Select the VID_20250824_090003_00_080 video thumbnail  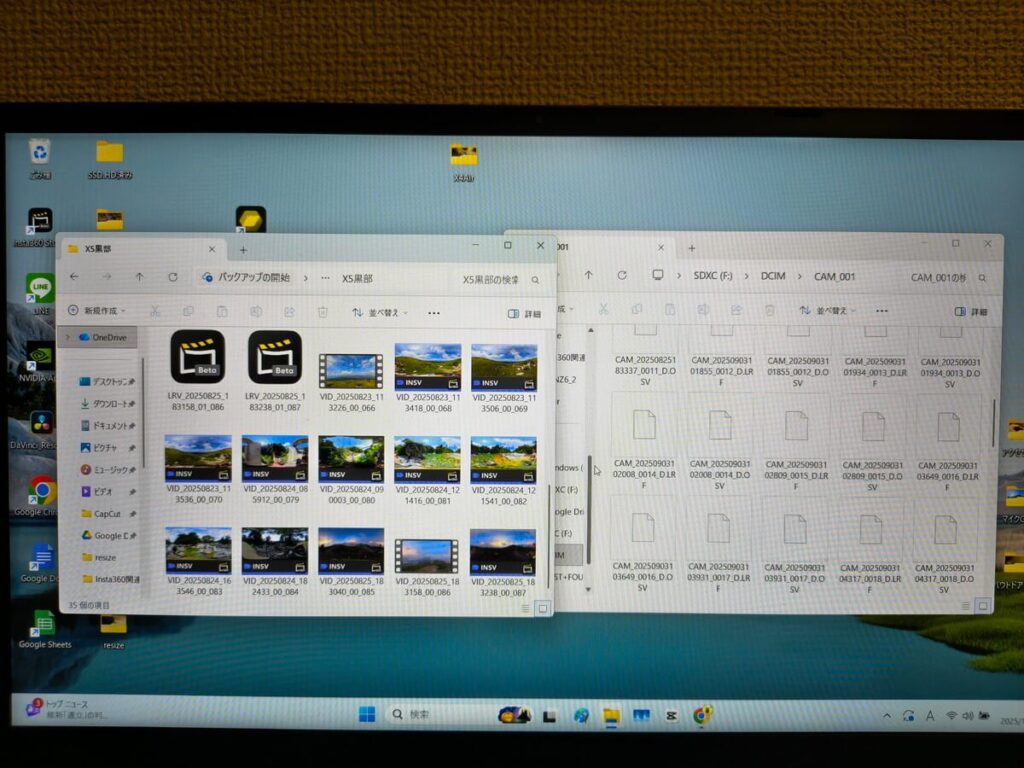(x=350, y=459)
